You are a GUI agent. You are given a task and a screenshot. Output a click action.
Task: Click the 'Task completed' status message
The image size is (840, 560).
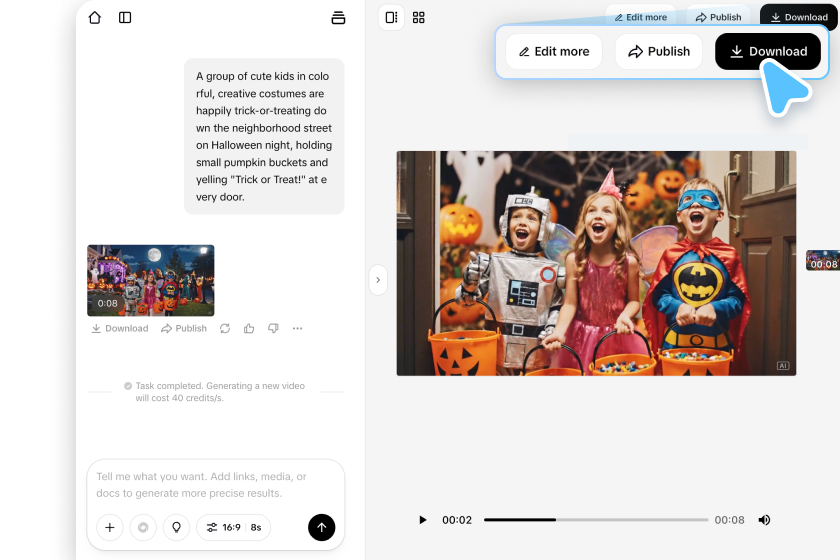point(215,392)
